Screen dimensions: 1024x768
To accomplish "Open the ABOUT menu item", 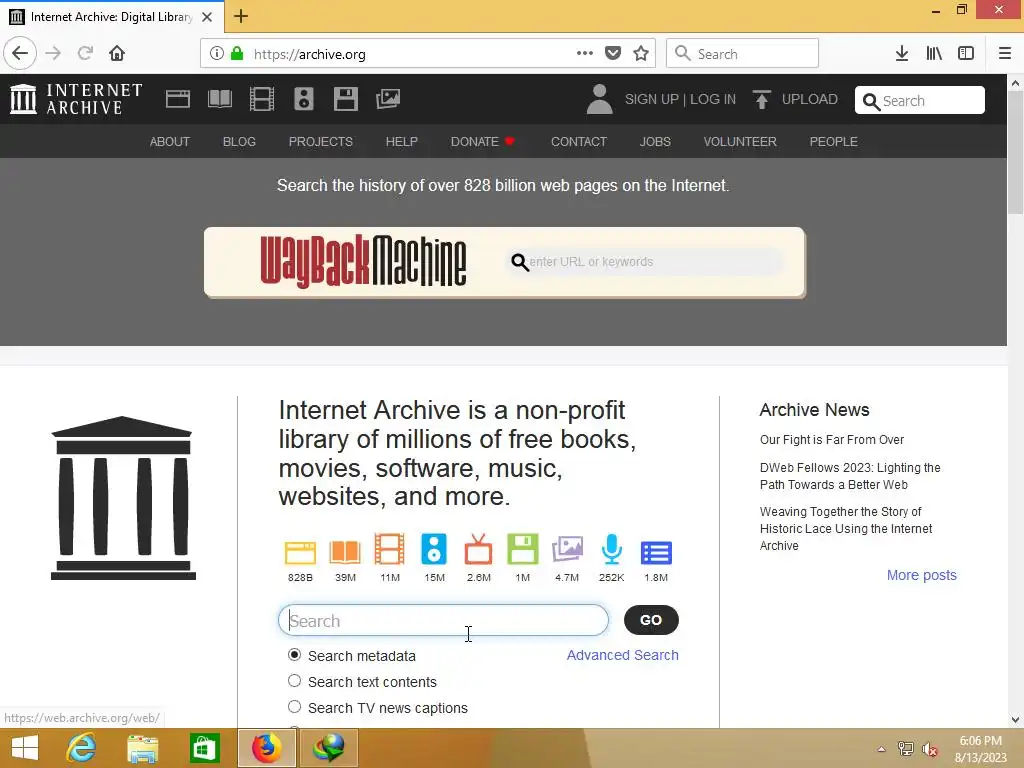I will [x=170, y=142].
